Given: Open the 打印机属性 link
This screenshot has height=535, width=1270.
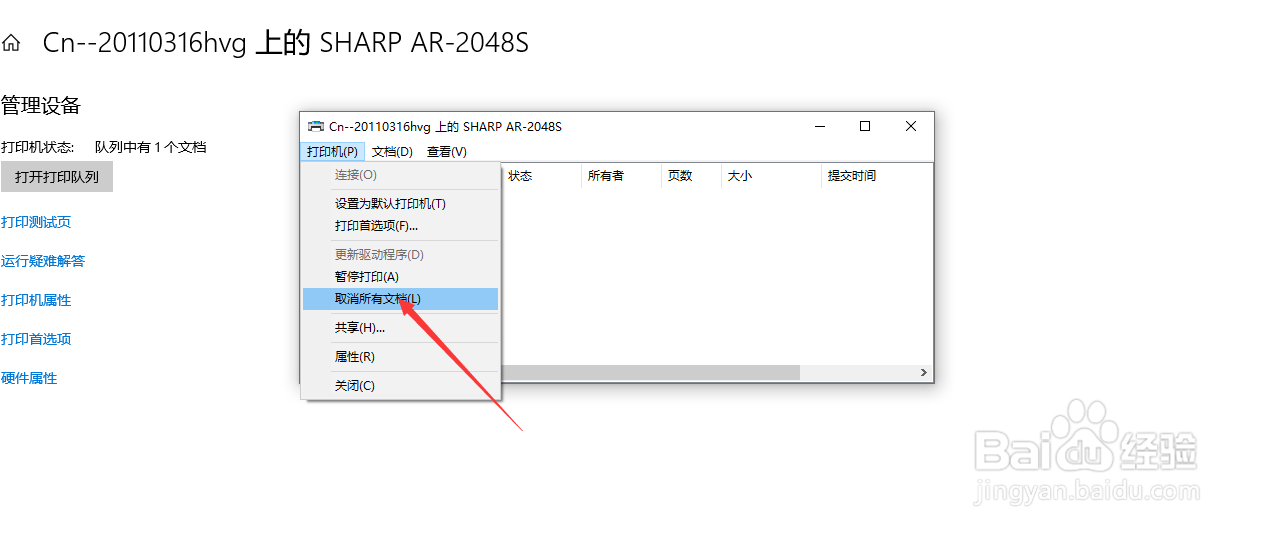Looking at the screenshot, I should [x=36, y=300].
